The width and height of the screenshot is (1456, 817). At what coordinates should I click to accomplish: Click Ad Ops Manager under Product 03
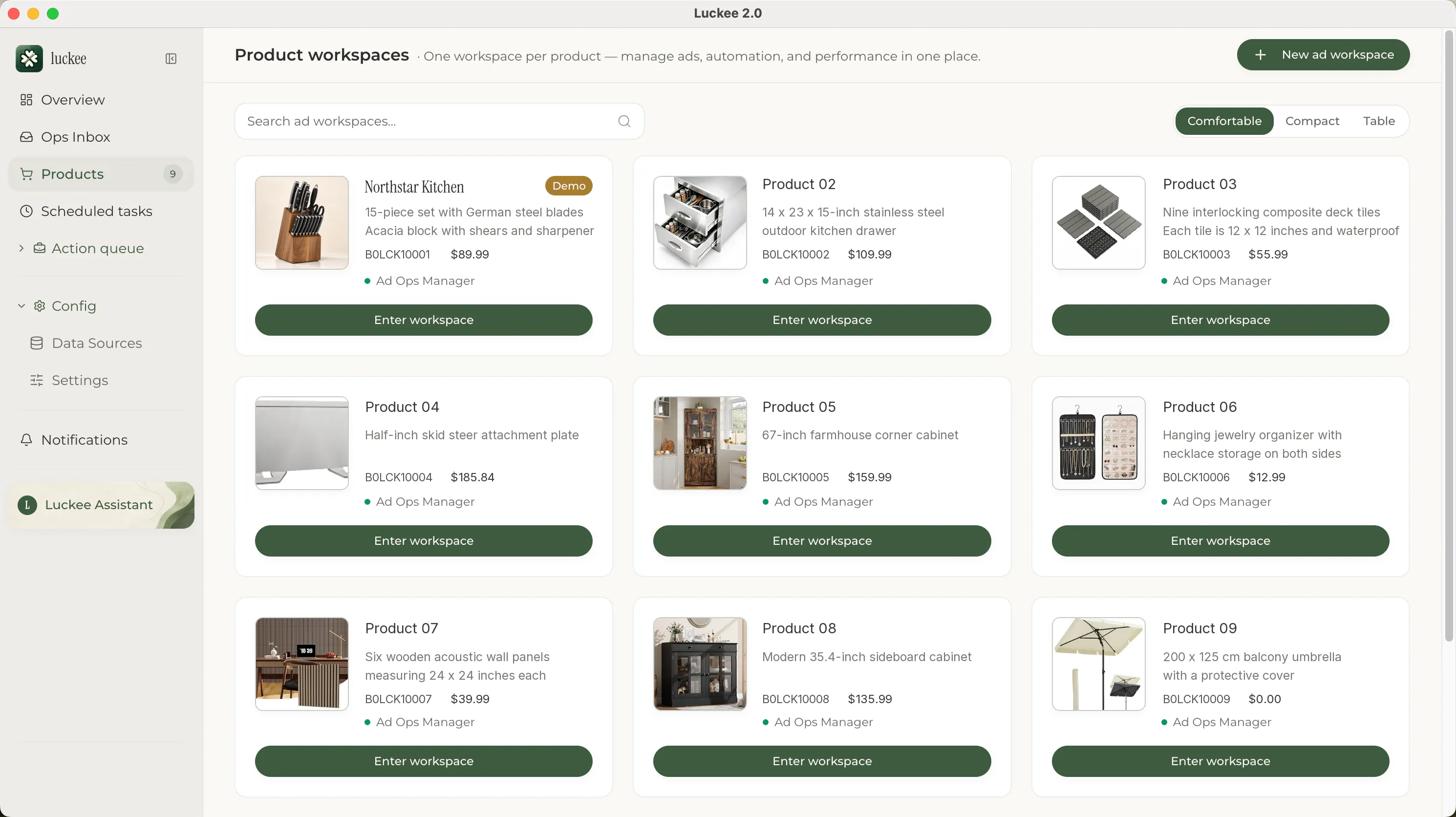click(1221, 281)
